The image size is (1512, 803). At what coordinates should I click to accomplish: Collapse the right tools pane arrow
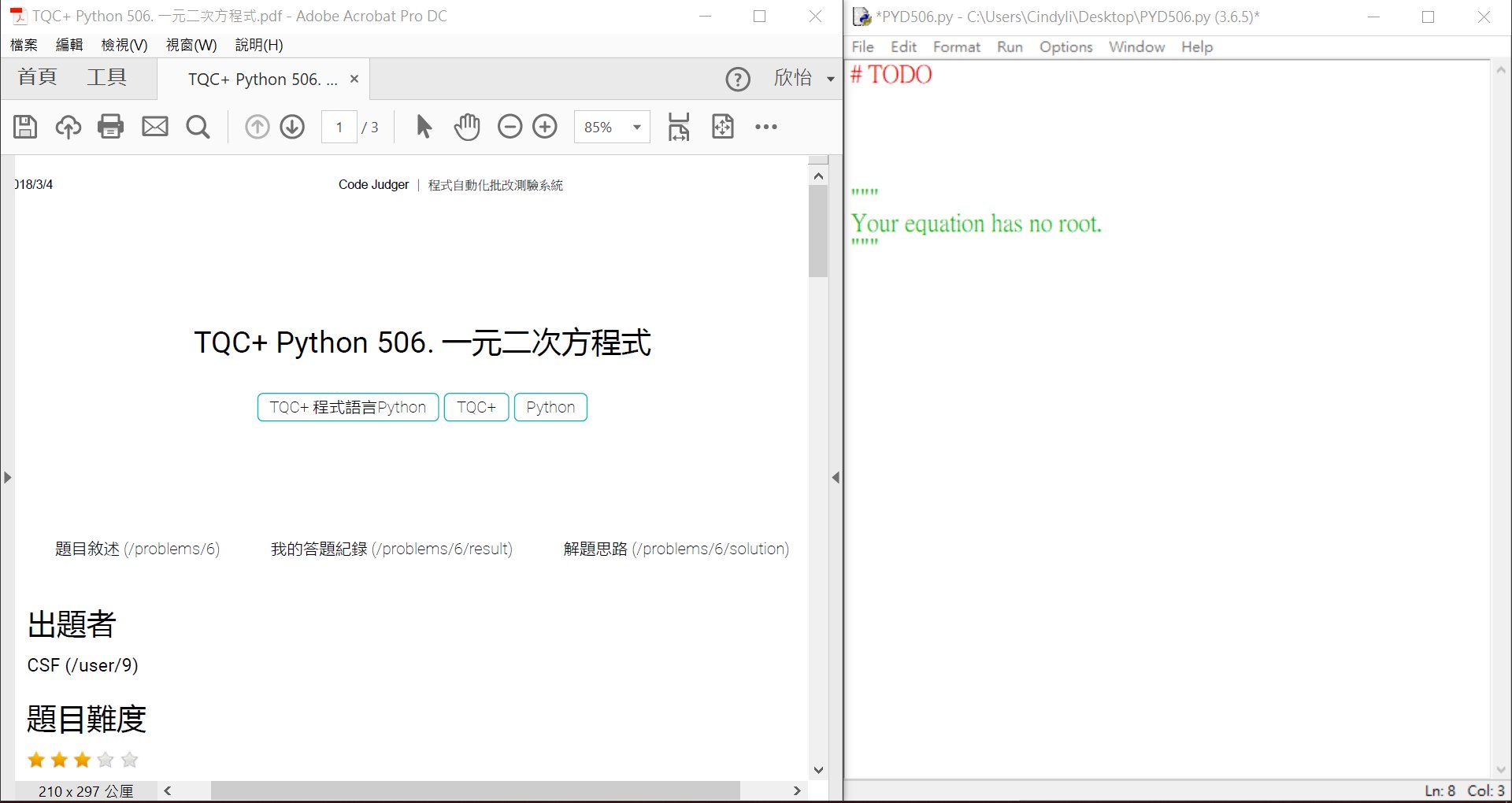click(836, 477)
